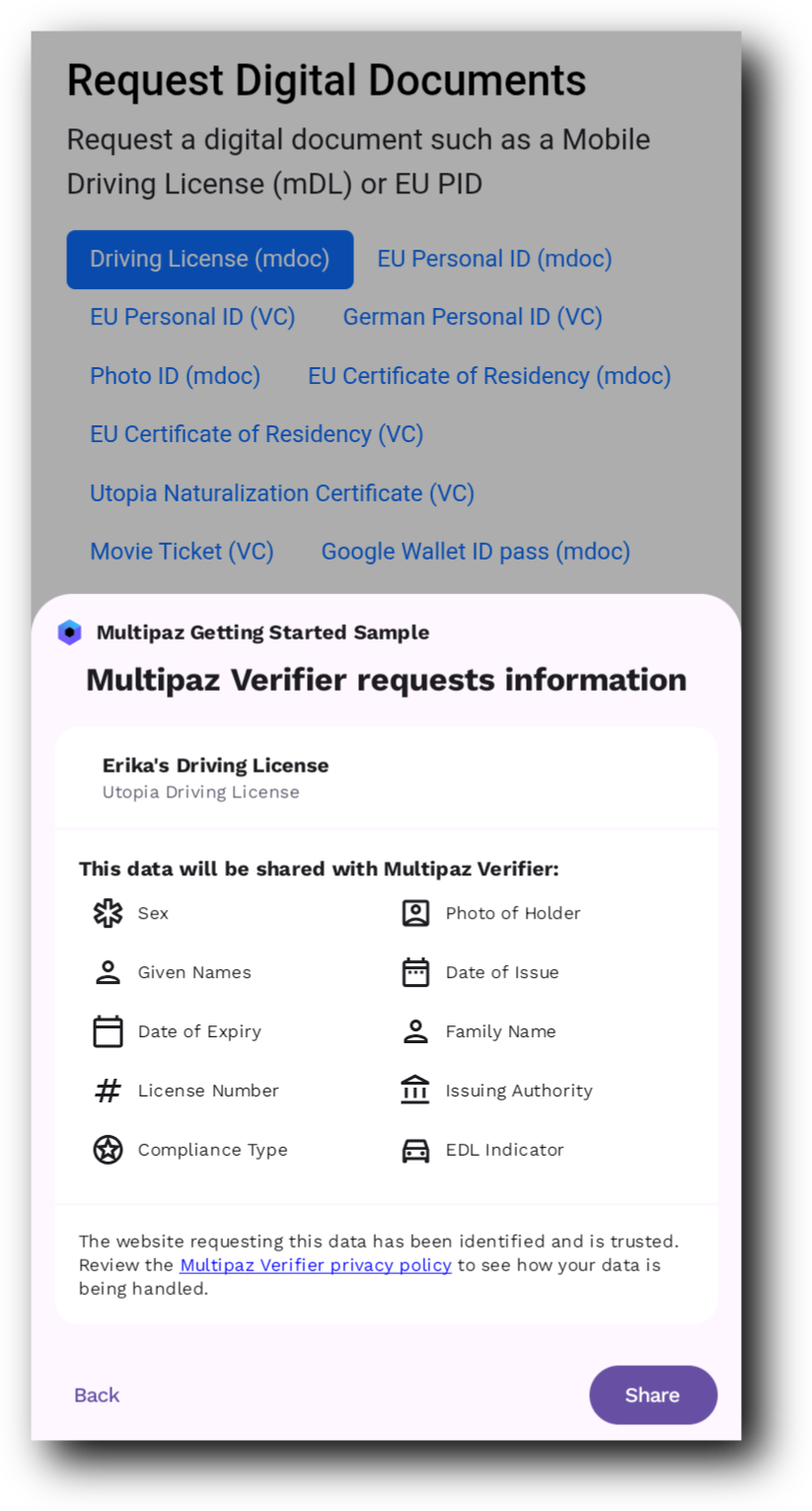Click the Multipaz hexagon app logo
Screen dimensions: 812x1511
[69, 633]
